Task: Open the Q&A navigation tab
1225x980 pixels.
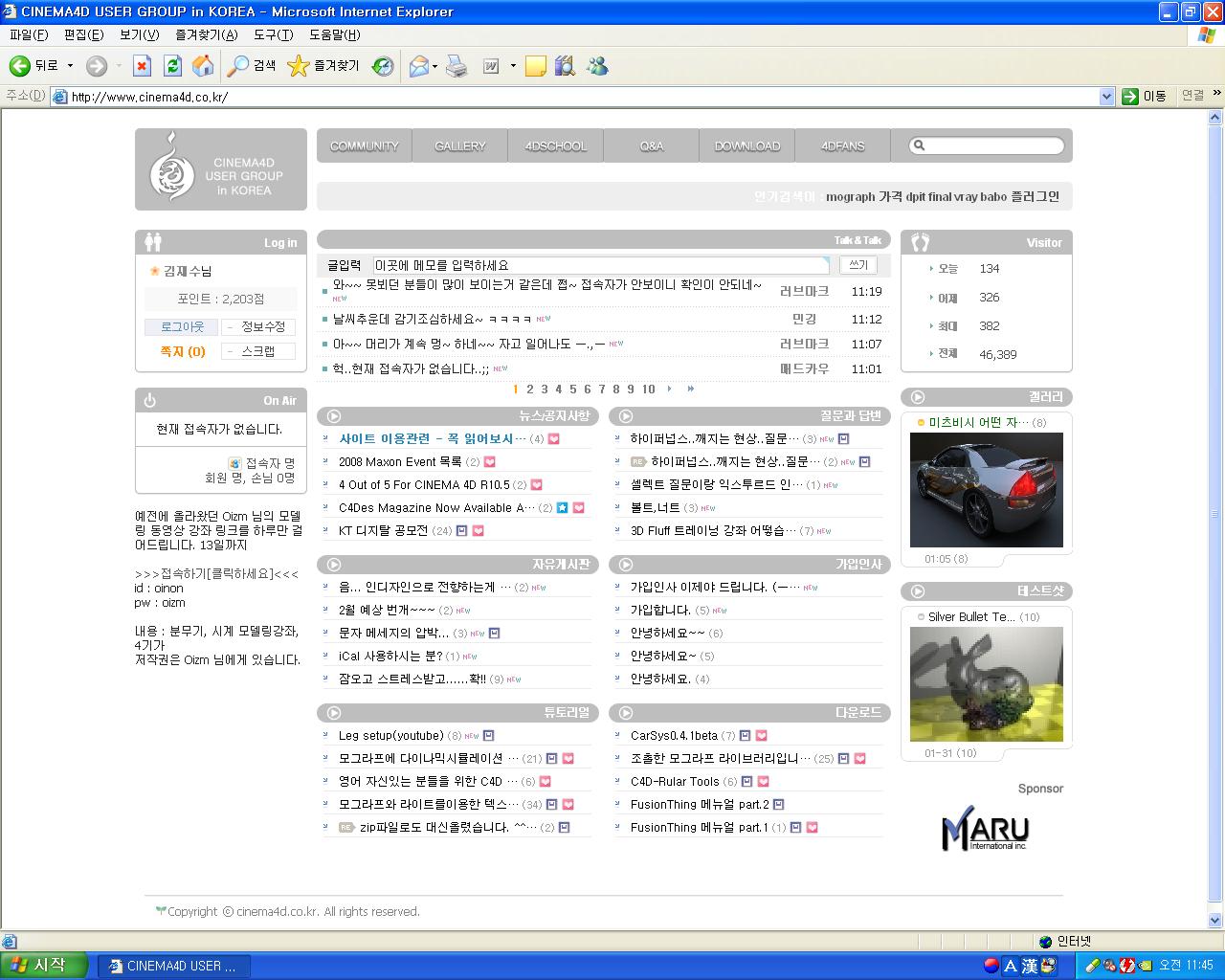Action: [651, 145]
